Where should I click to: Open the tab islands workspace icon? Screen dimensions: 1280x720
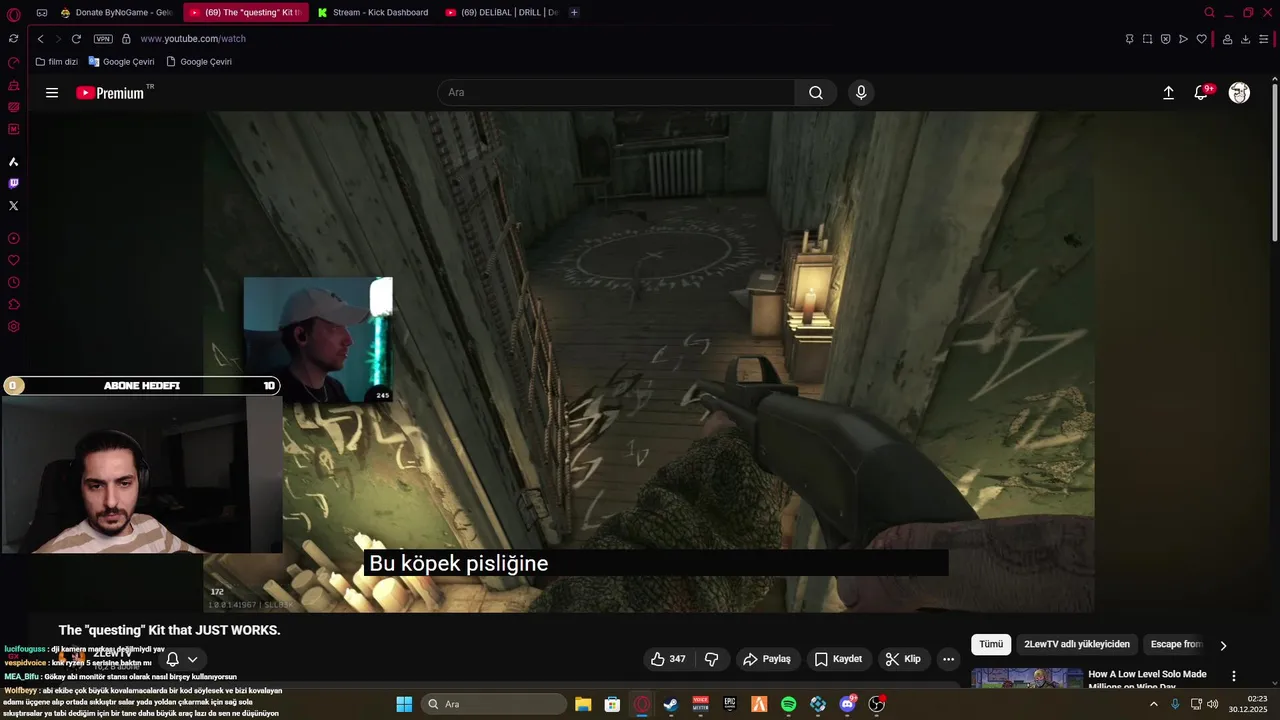pyautogui.click(x=42, y=13)
